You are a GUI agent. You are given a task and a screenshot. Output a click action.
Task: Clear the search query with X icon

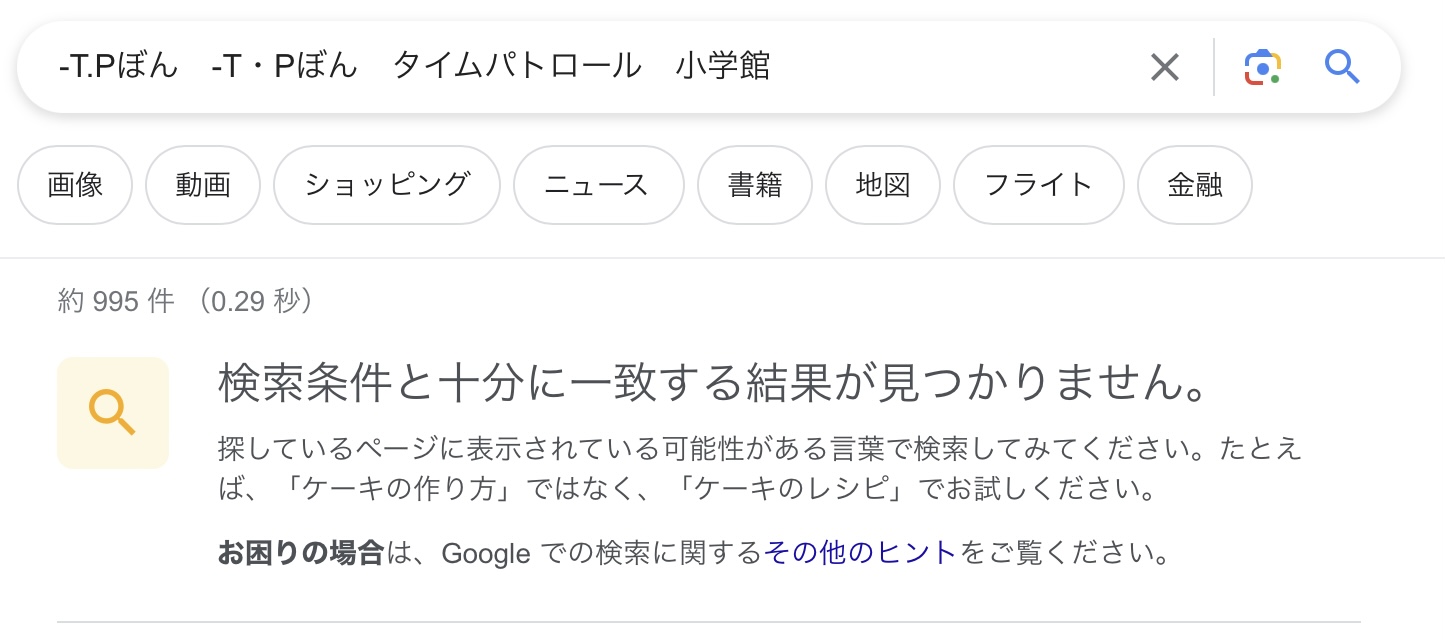coord(1165,68)
